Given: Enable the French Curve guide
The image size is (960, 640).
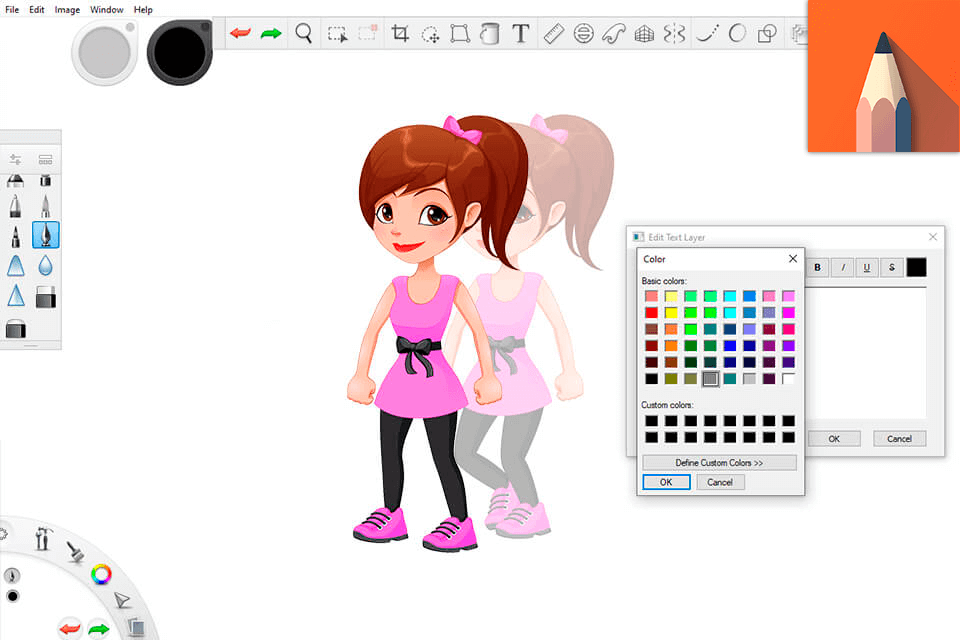Looking at the screenshot, I should pos(613,34).
